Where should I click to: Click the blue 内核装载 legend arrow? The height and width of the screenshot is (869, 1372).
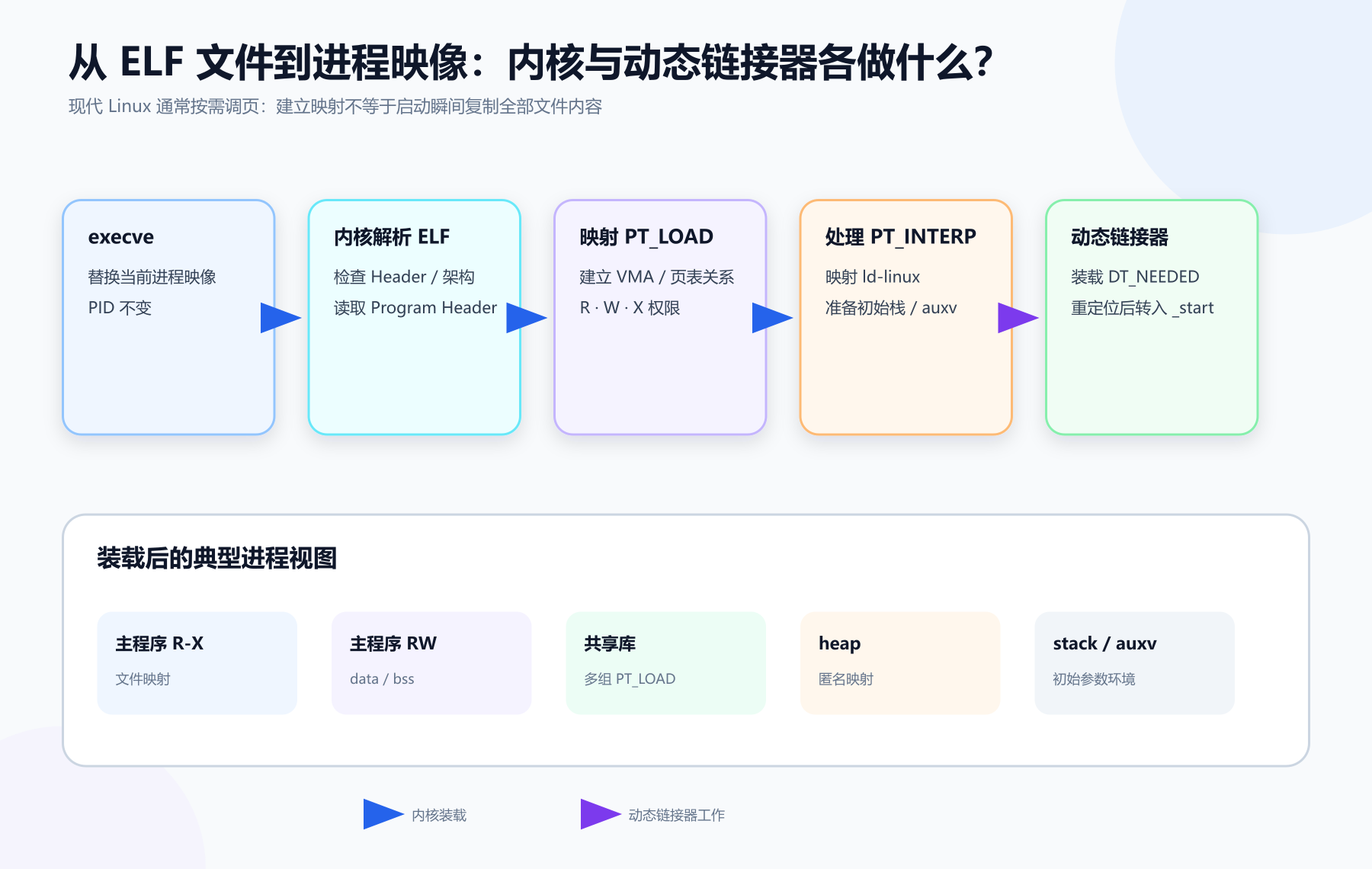(383, 814)
